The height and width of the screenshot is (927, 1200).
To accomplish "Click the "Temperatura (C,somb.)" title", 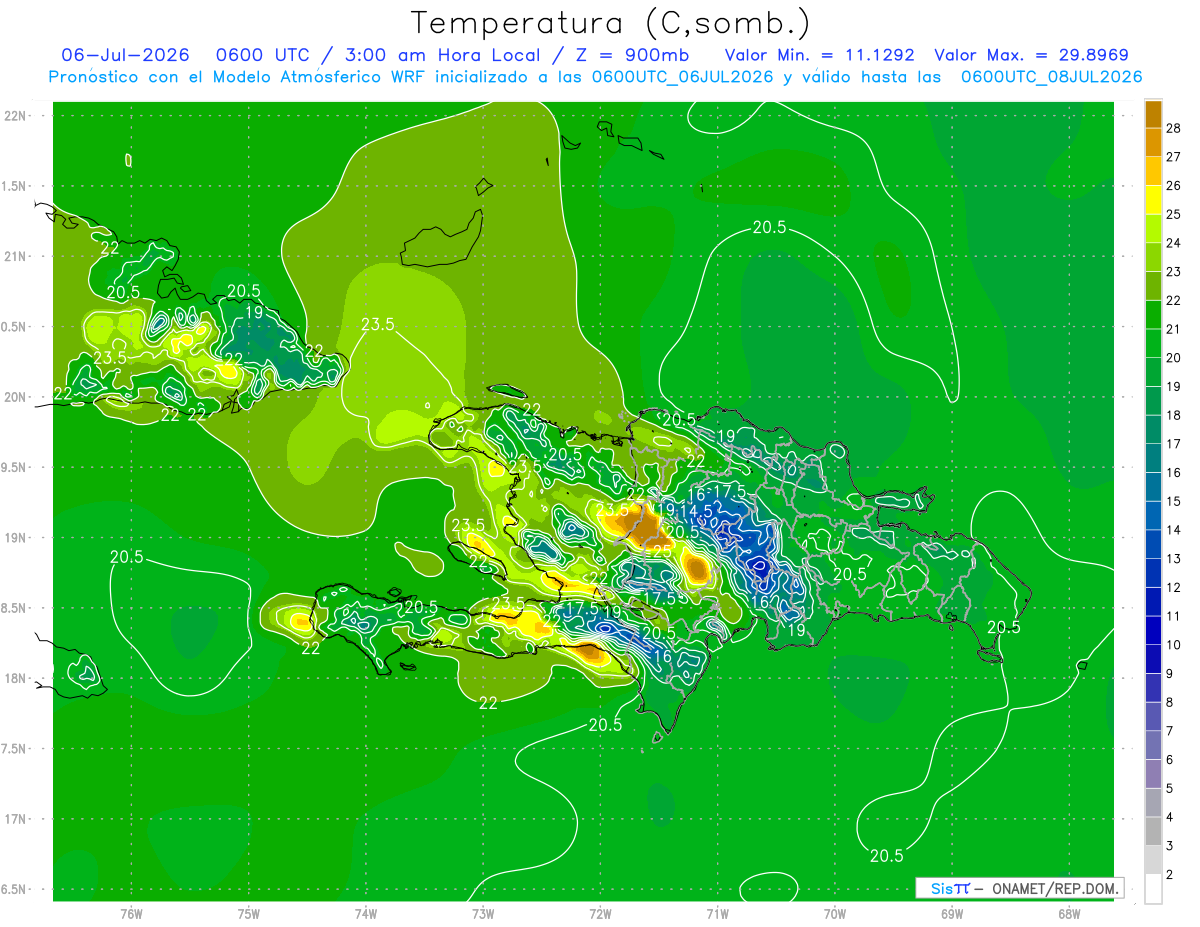I will click(611, 22).
